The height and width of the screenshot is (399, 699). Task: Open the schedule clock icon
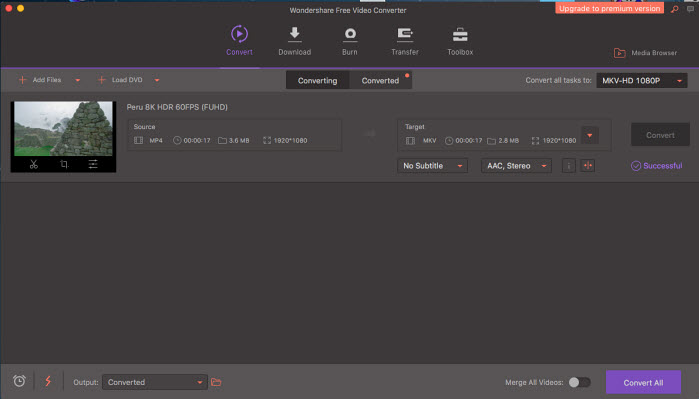click(19, 381)
